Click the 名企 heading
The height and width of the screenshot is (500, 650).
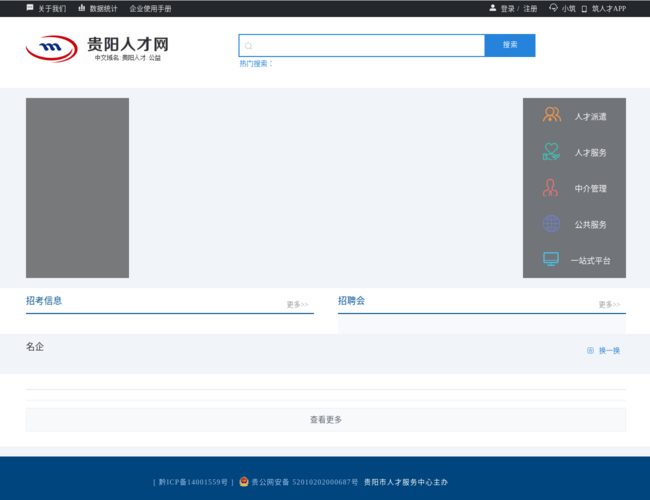tap(35, 347)
